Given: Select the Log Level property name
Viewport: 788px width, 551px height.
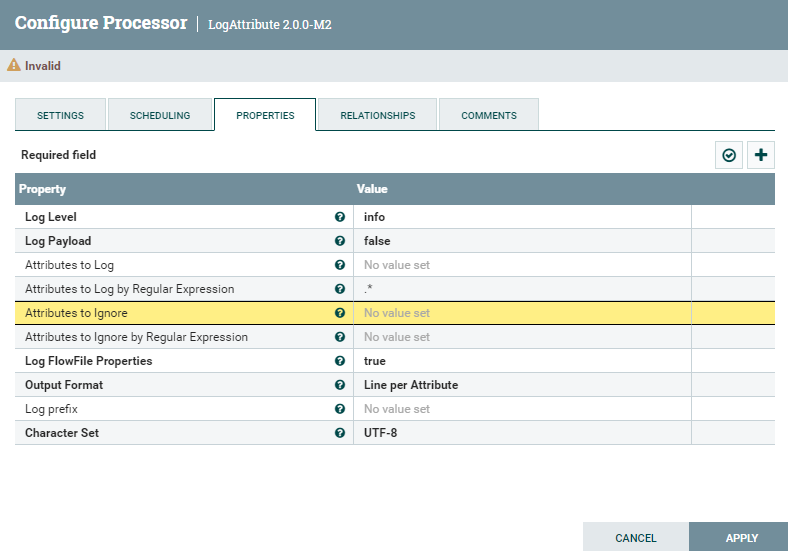Looking at the screenshot, I should [51, 217].
